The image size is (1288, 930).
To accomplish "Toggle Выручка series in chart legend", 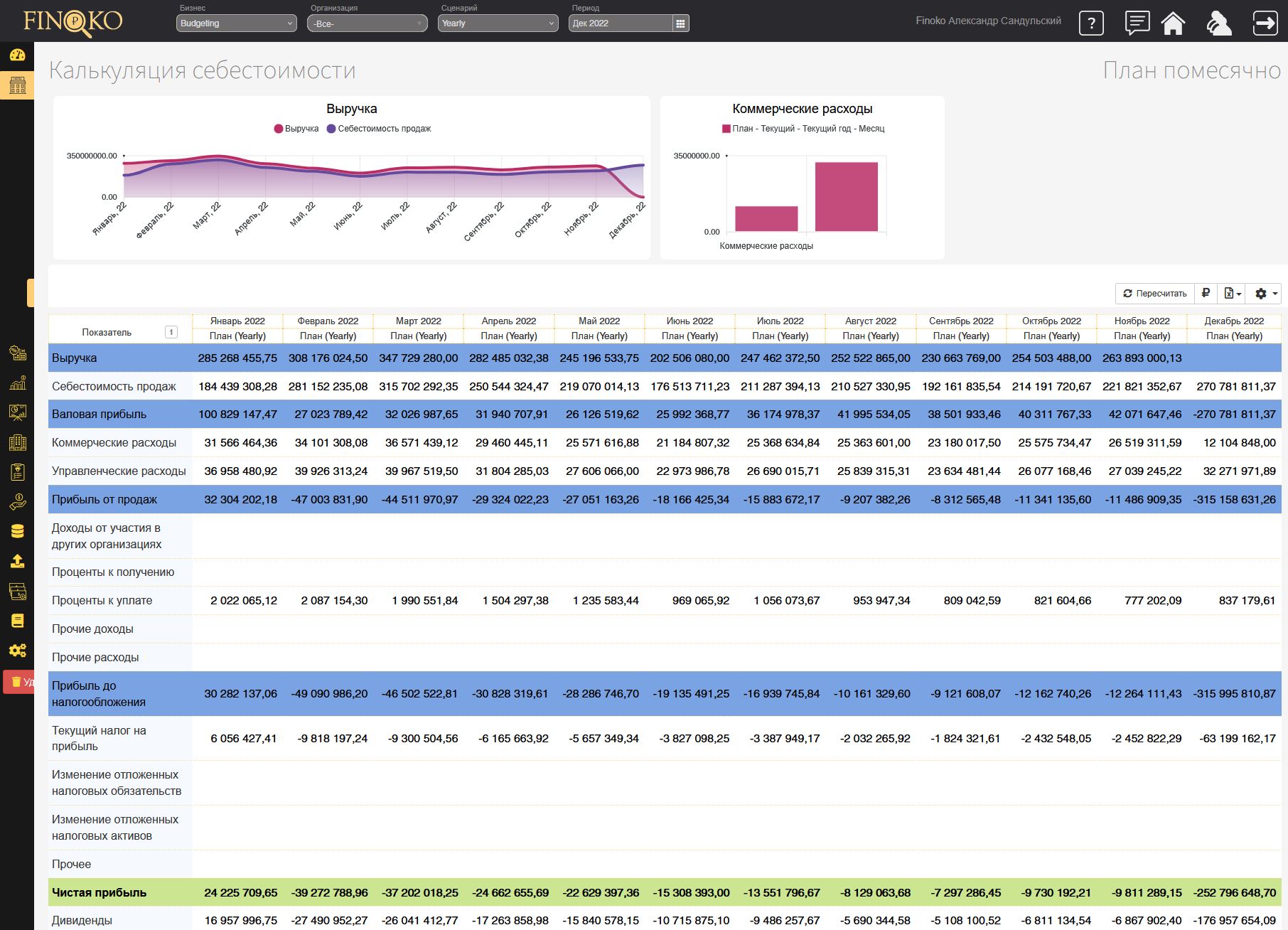I will [296, 129].
